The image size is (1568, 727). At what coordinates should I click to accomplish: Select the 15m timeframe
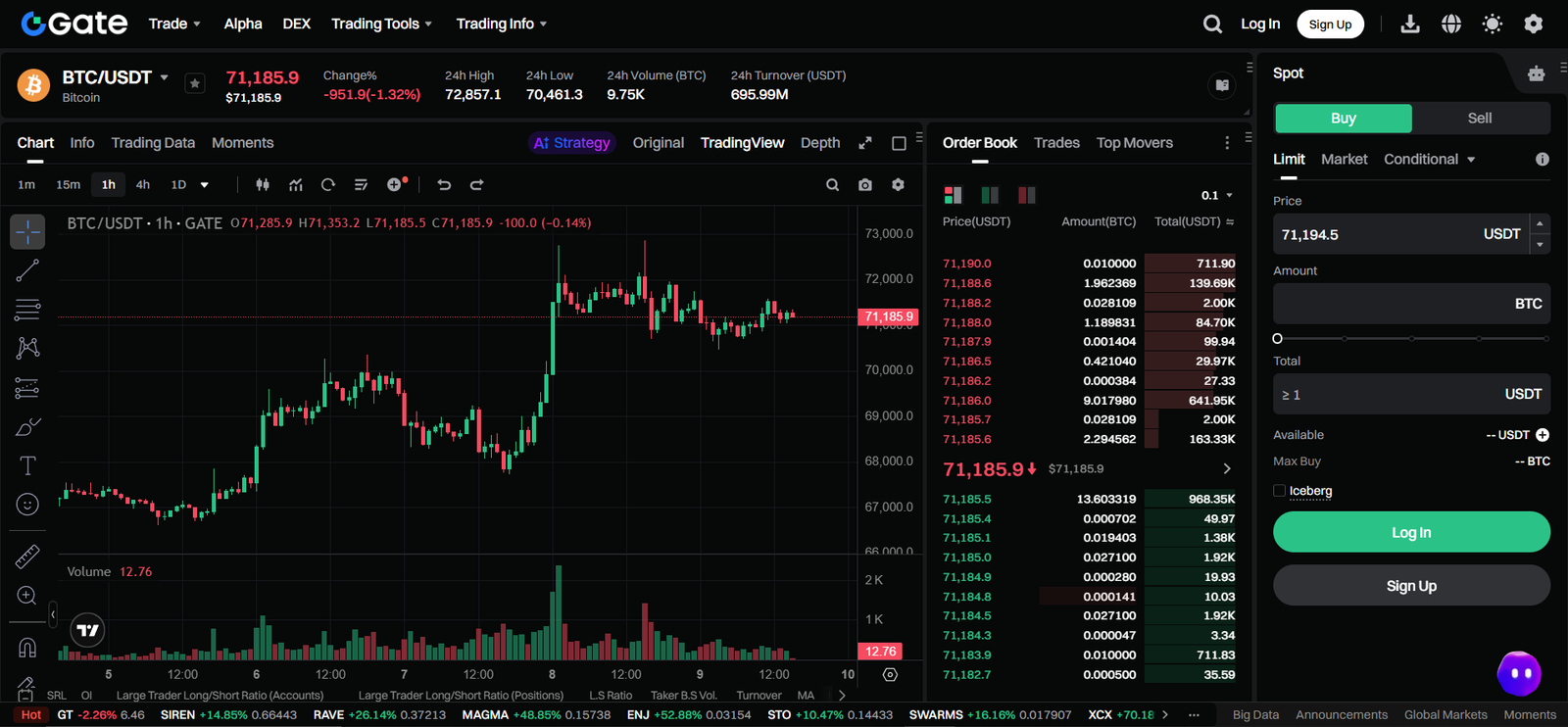pos(68,184)
